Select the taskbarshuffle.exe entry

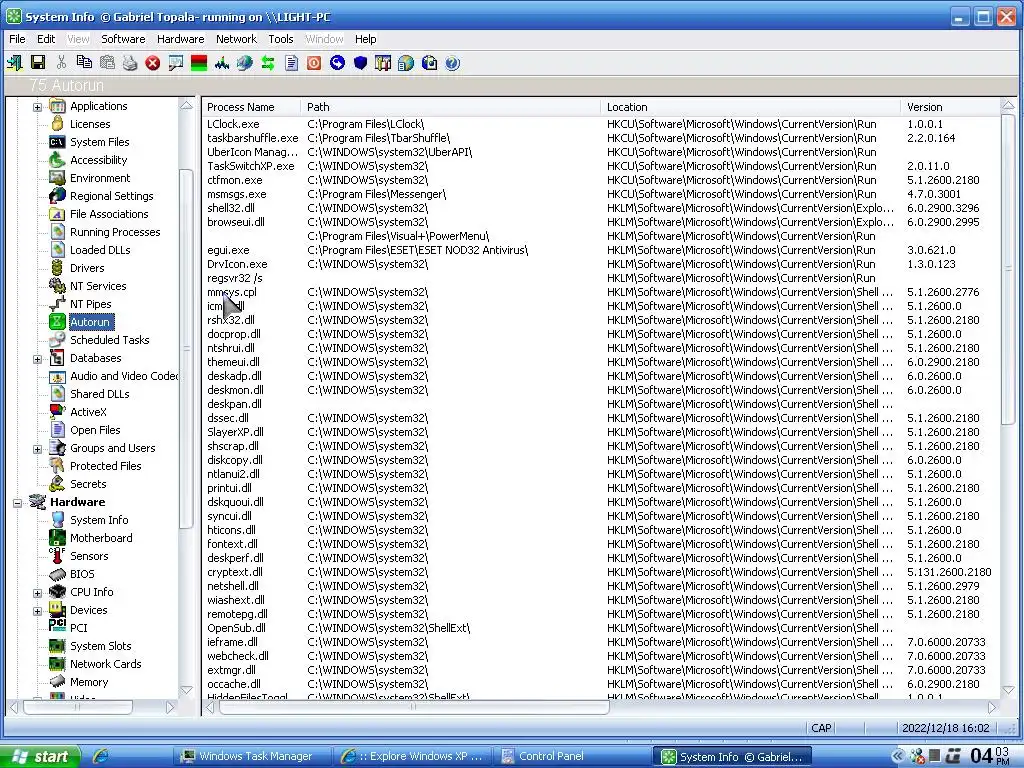[x=601, y=138]
